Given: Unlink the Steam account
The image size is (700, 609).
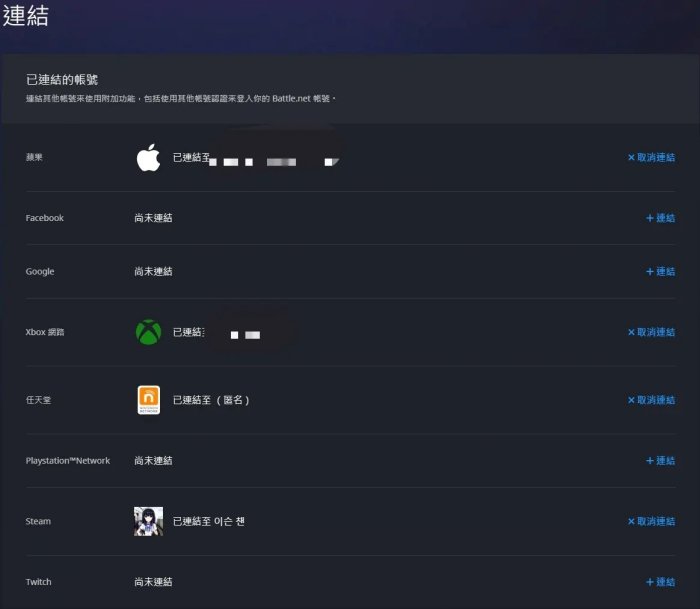Looking at the screenshot, I should [651, 521].
